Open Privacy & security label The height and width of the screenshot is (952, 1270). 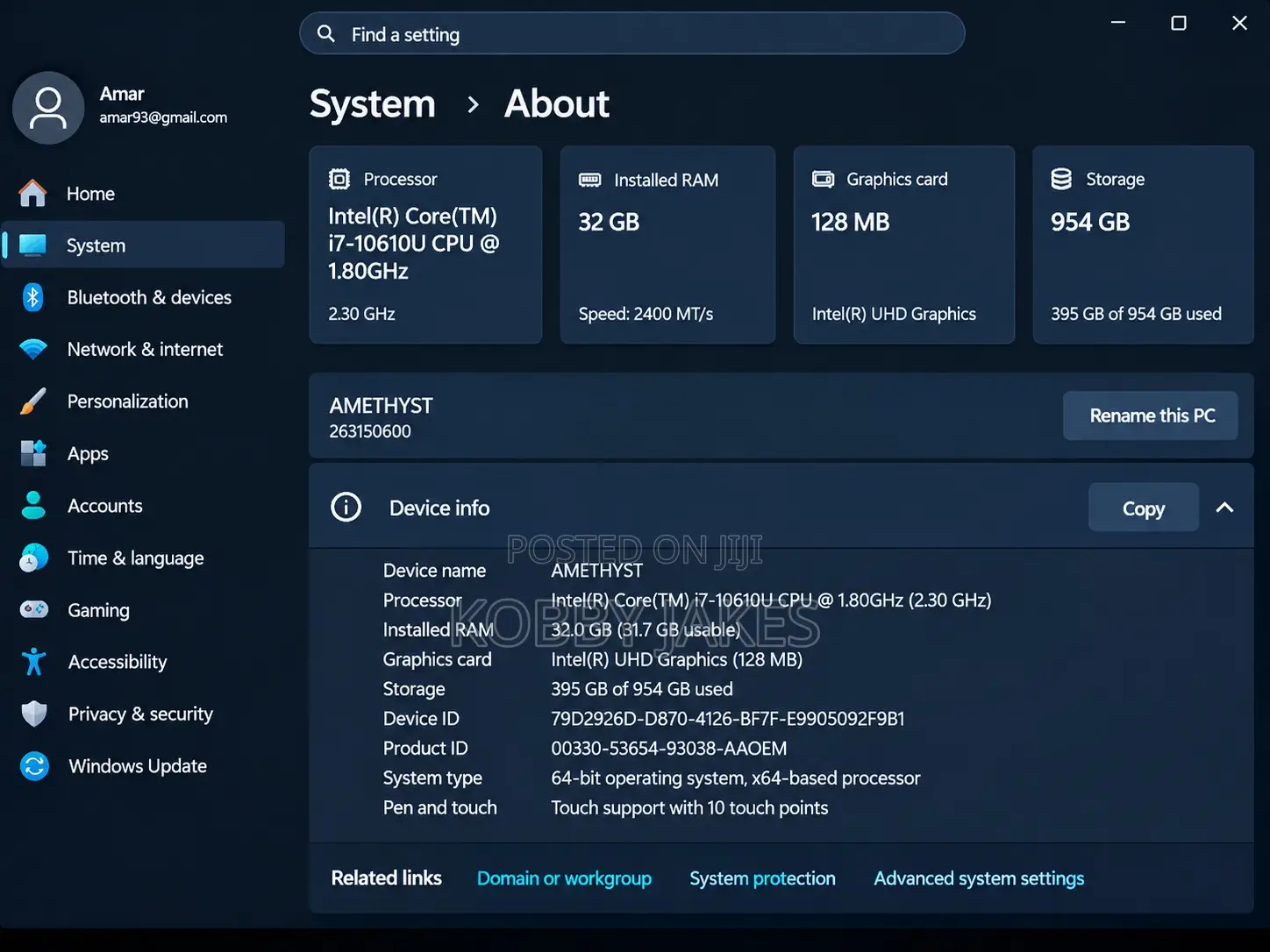point(140,714)
